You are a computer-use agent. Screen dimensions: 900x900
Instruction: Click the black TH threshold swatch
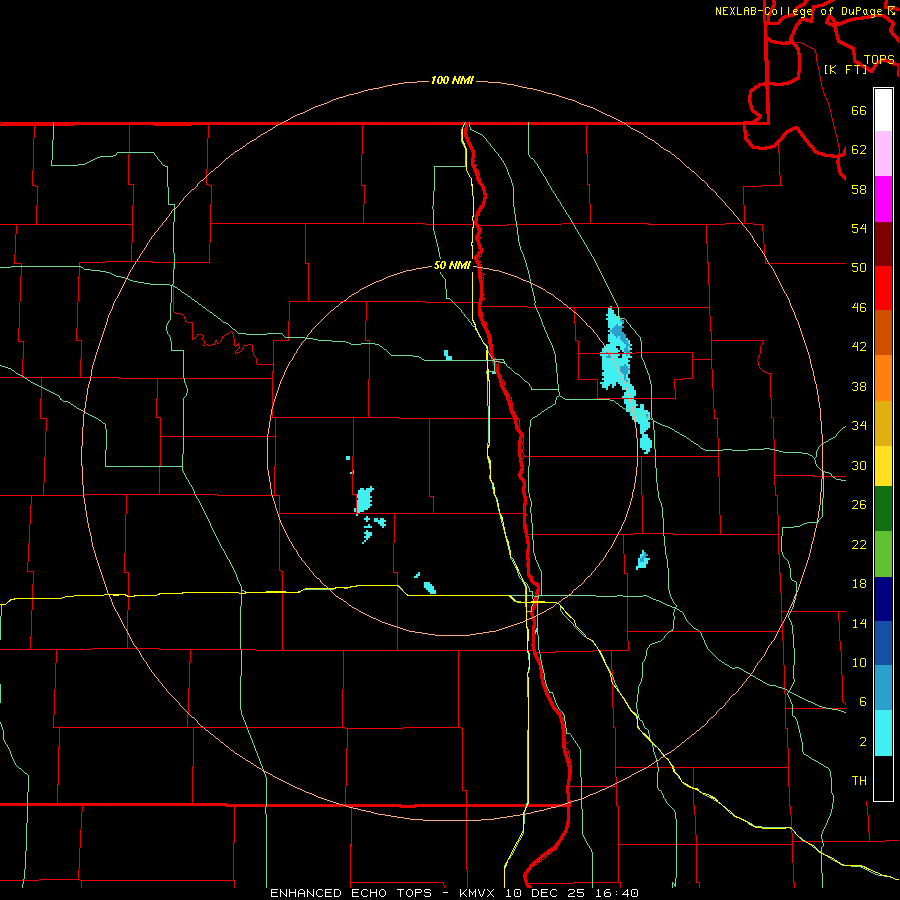pos(883,778)
